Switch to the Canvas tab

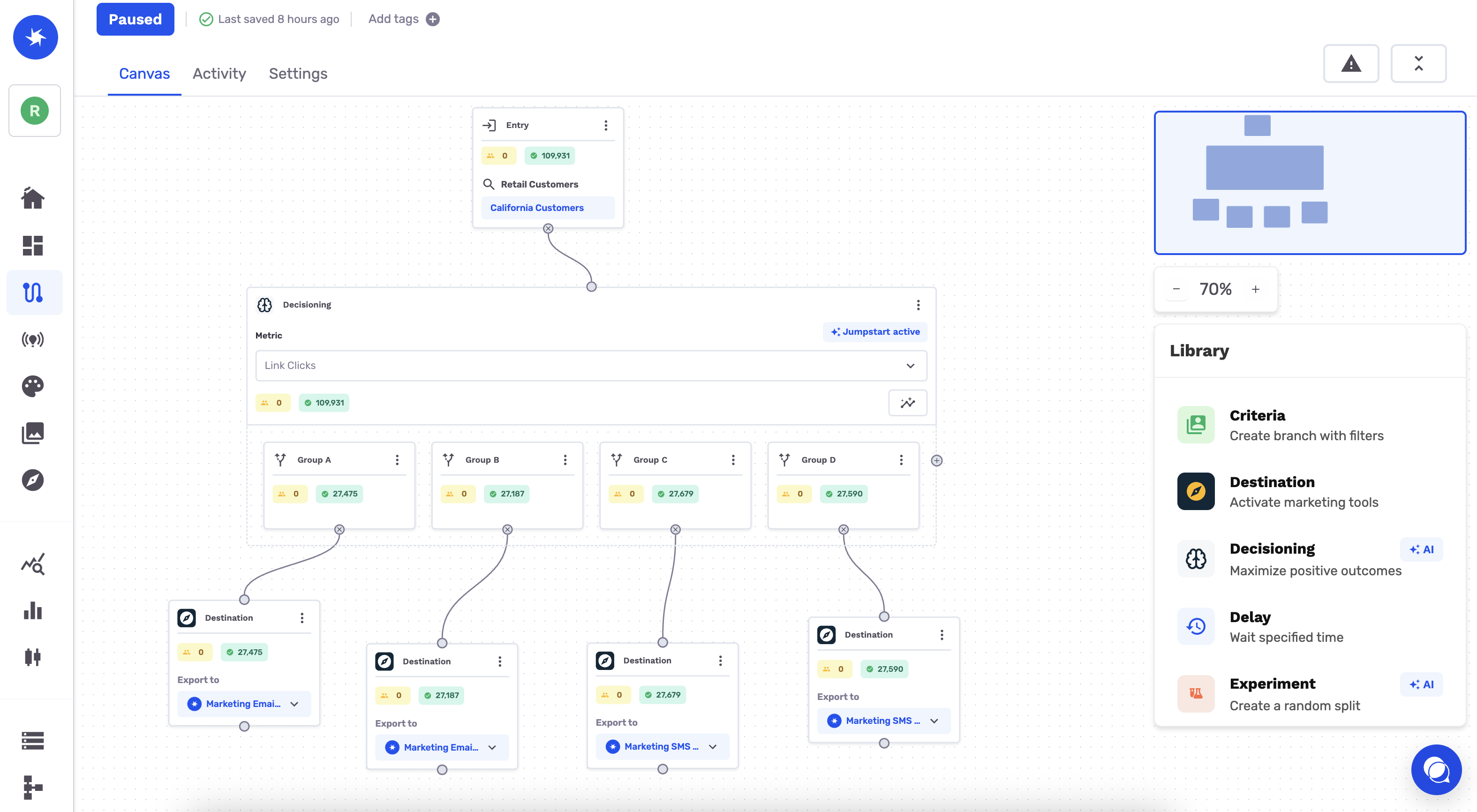(x=144, y=74)
